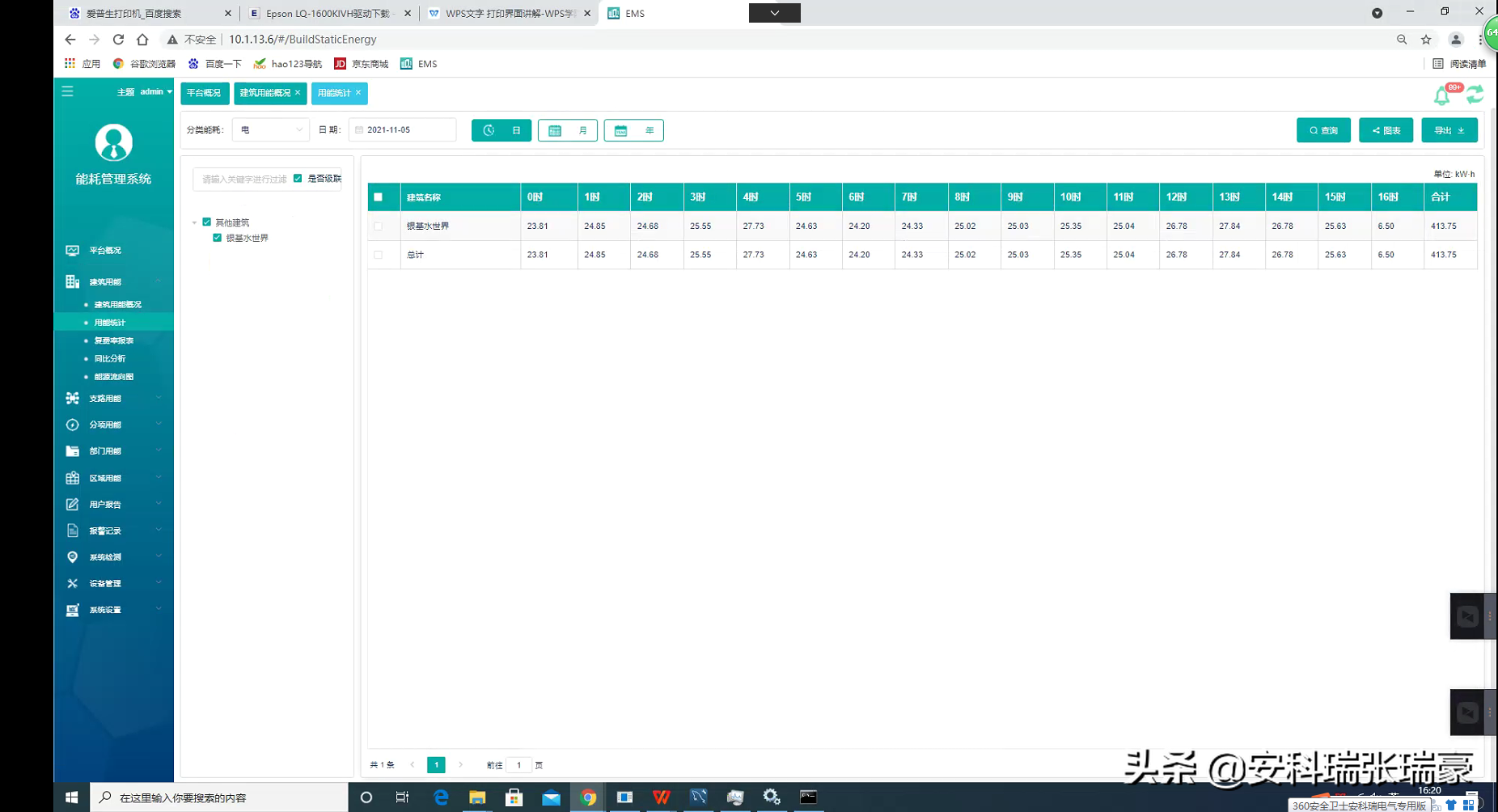Click the date field showing 2021-11-05

[x=402, y=130]
